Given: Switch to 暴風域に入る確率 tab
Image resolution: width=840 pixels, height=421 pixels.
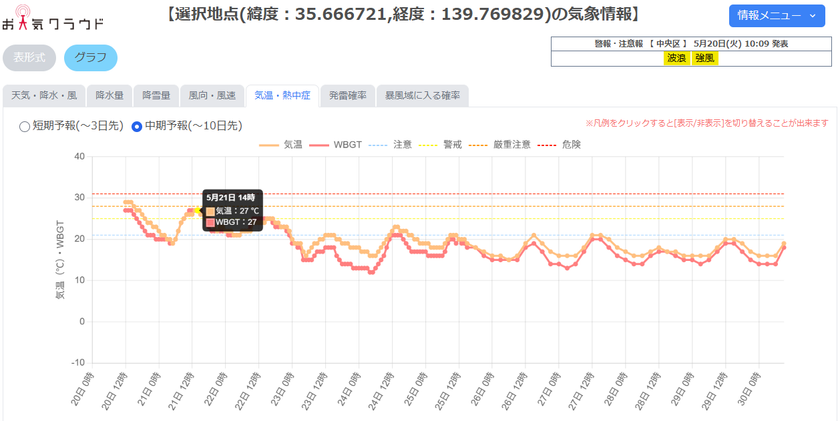Looking at the screenshot, I should click(x=422, y=96).
